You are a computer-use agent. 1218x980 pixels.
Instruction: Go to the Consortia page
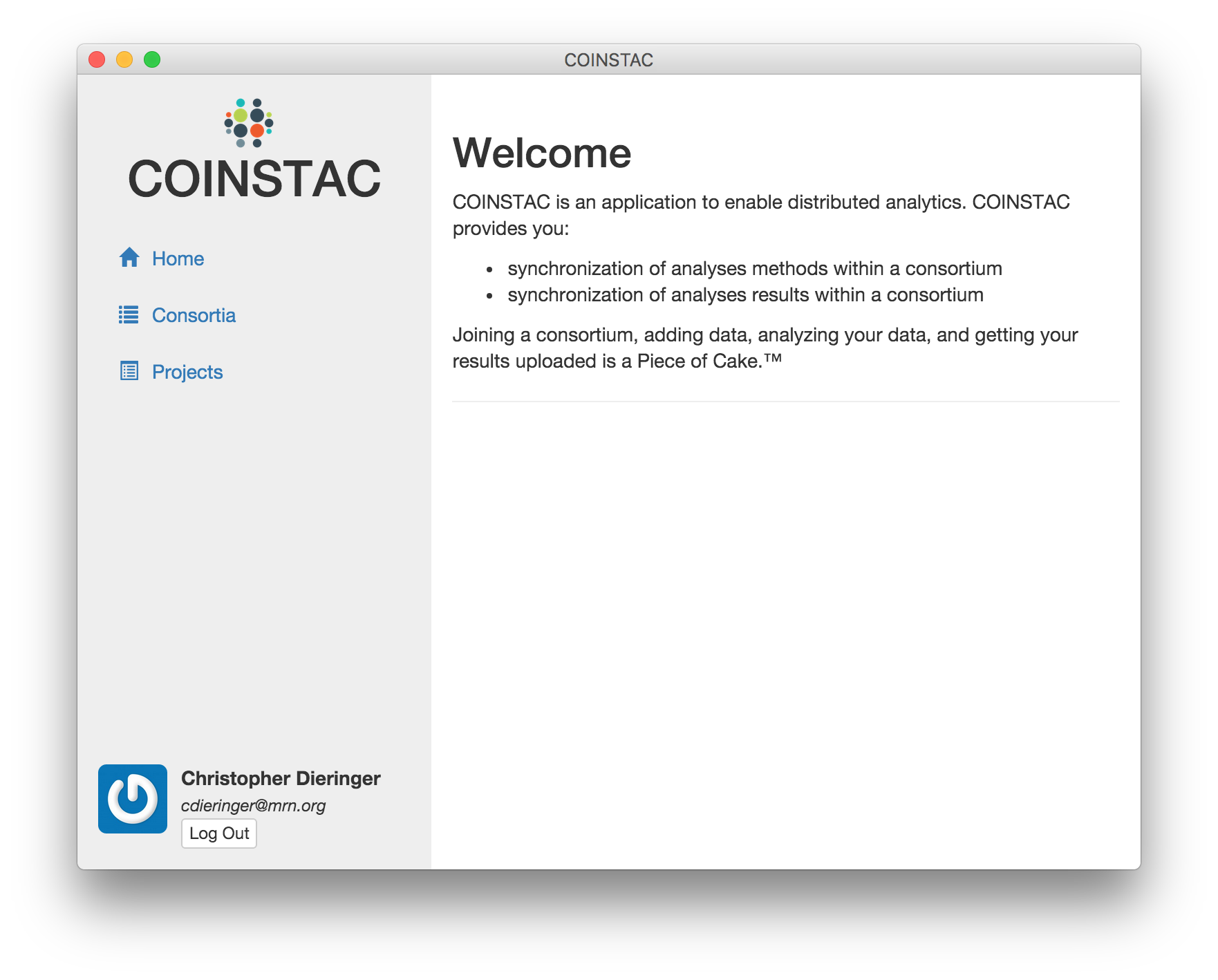click(194, 315)
